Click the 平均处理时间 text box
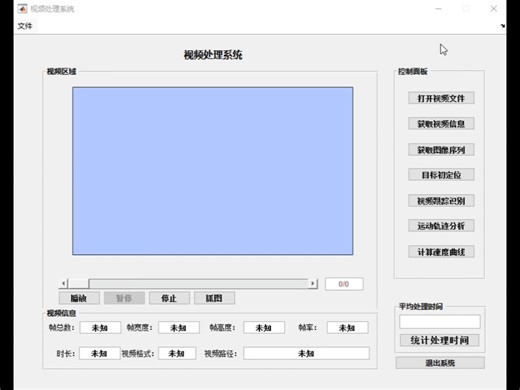 440,322
